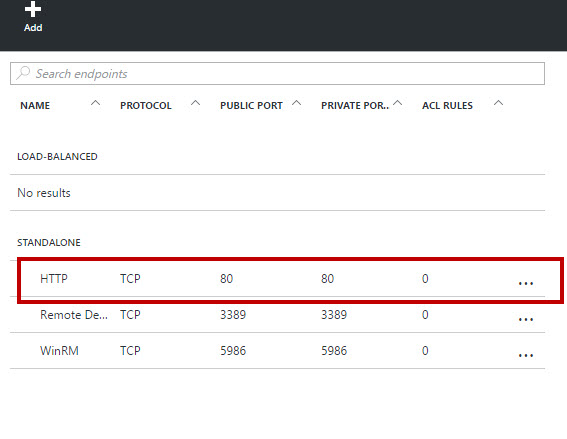Click the ACL RULES column header

[447, 106]
